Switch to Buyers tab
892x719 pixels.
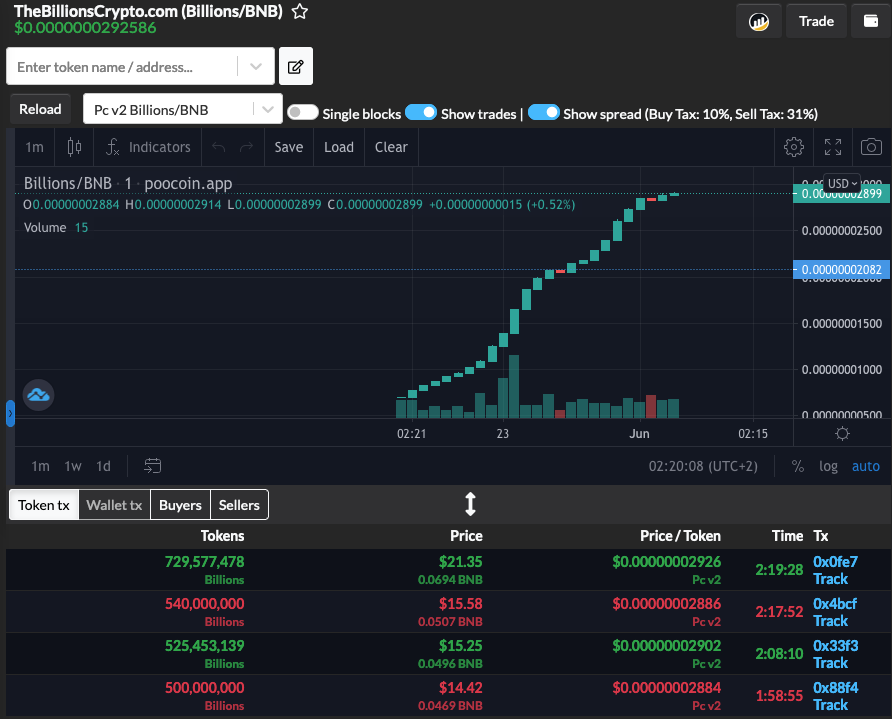pyautogui.click(x=180, y=505)
